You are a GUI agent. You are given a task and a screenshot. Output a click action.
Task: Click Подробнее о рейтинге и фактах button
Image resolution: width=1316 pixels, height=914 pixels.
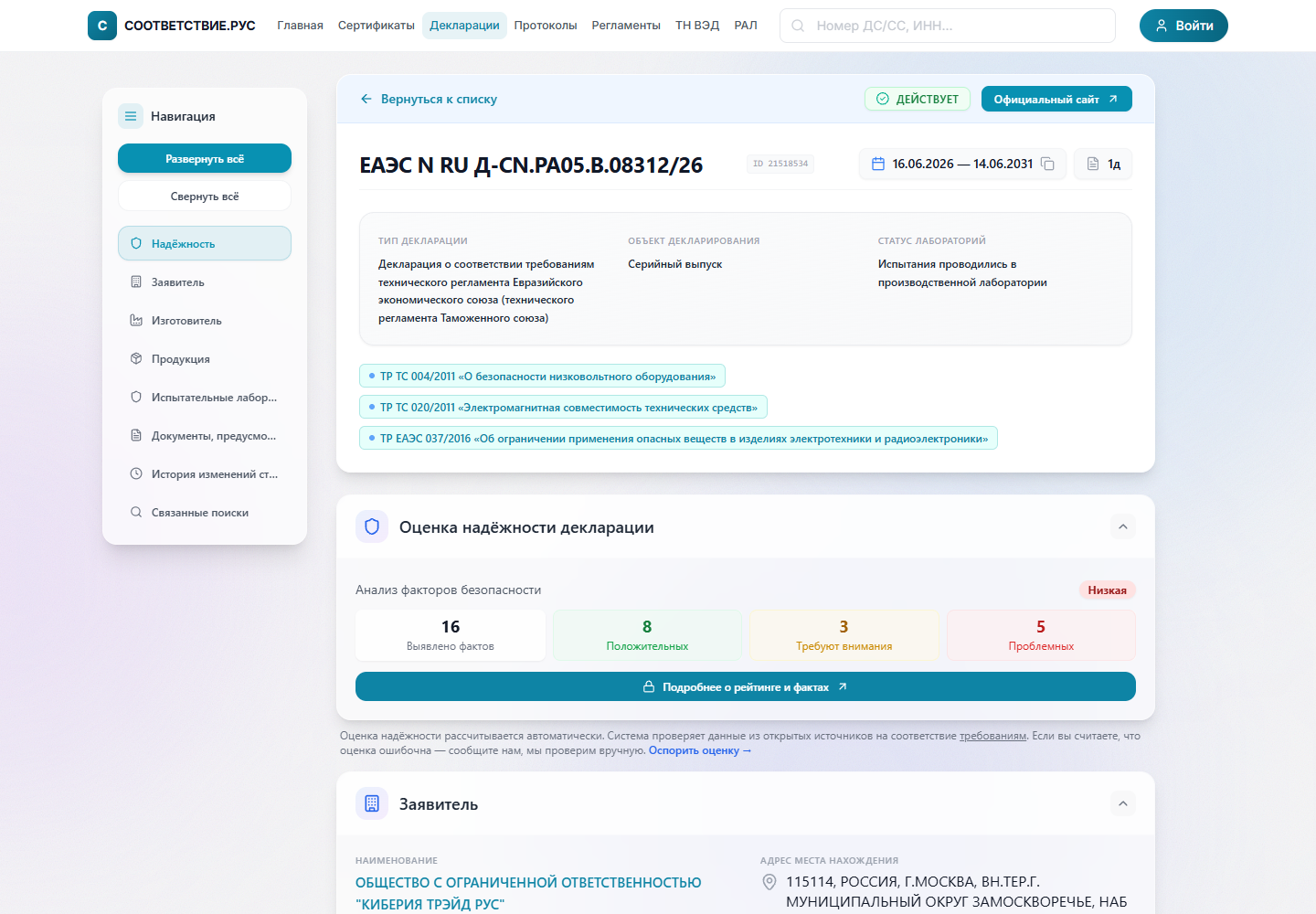(746, 686)
